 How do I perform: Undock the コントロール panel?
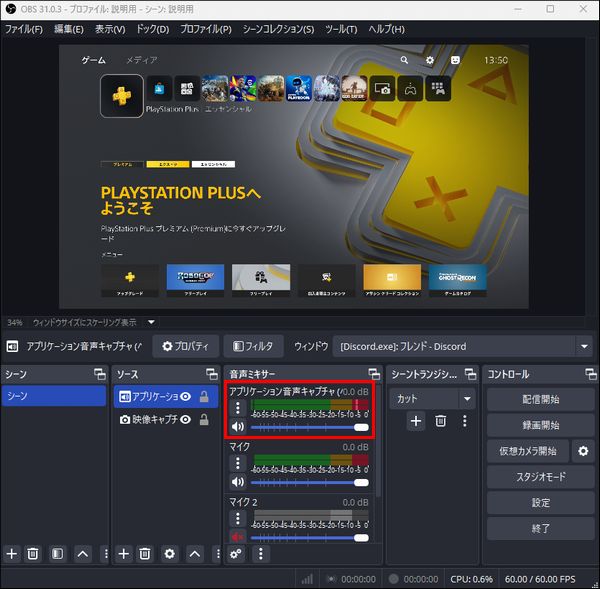click(x=591, y=374)
